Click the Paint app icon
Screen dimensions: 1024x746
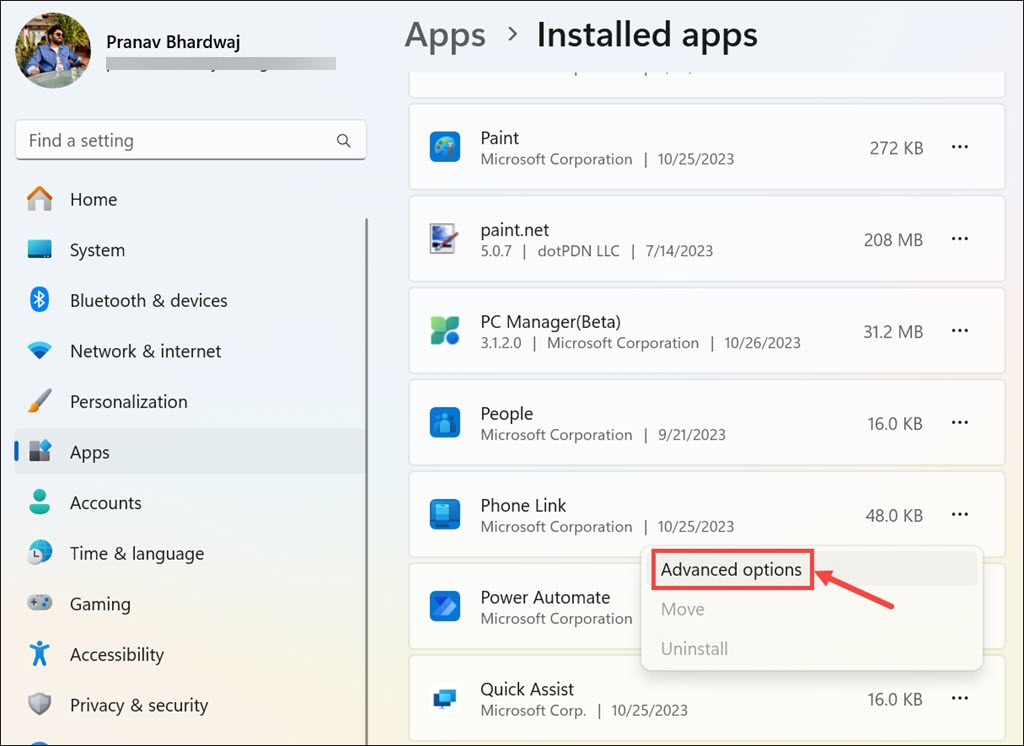point(444,147)
